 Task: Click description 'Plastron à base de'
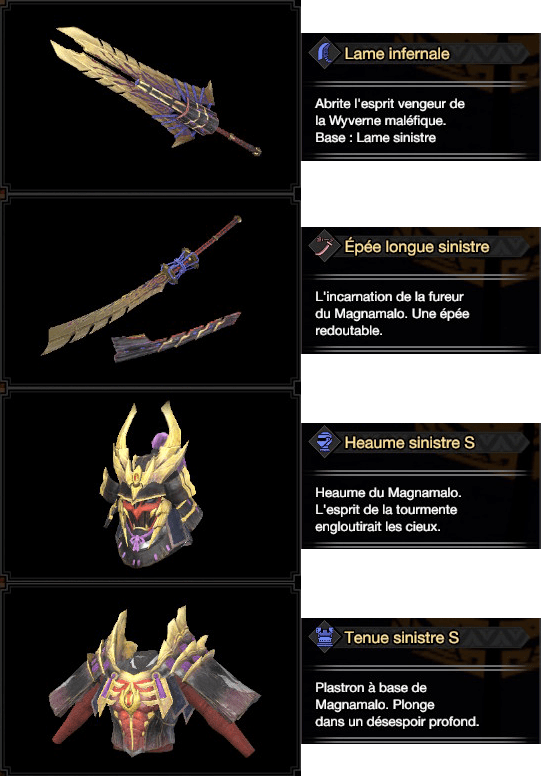click(371, 688)
